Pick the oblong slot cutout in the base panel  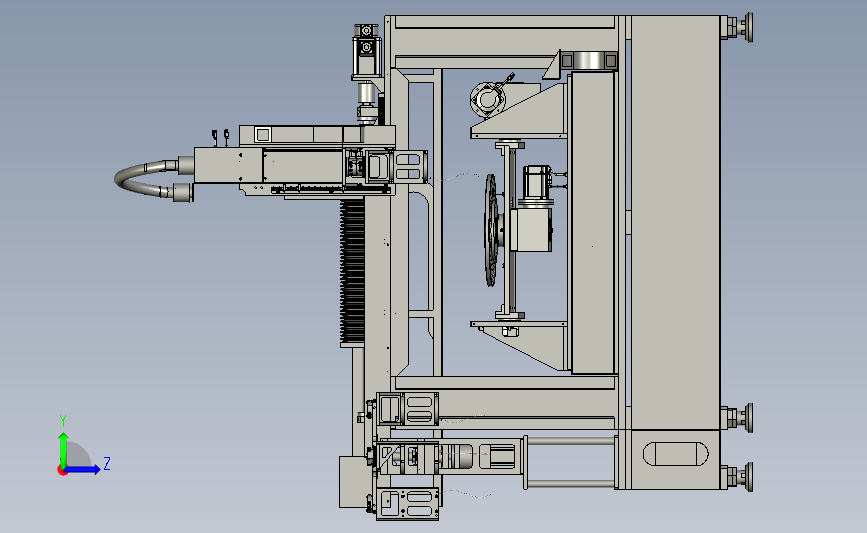675,453
